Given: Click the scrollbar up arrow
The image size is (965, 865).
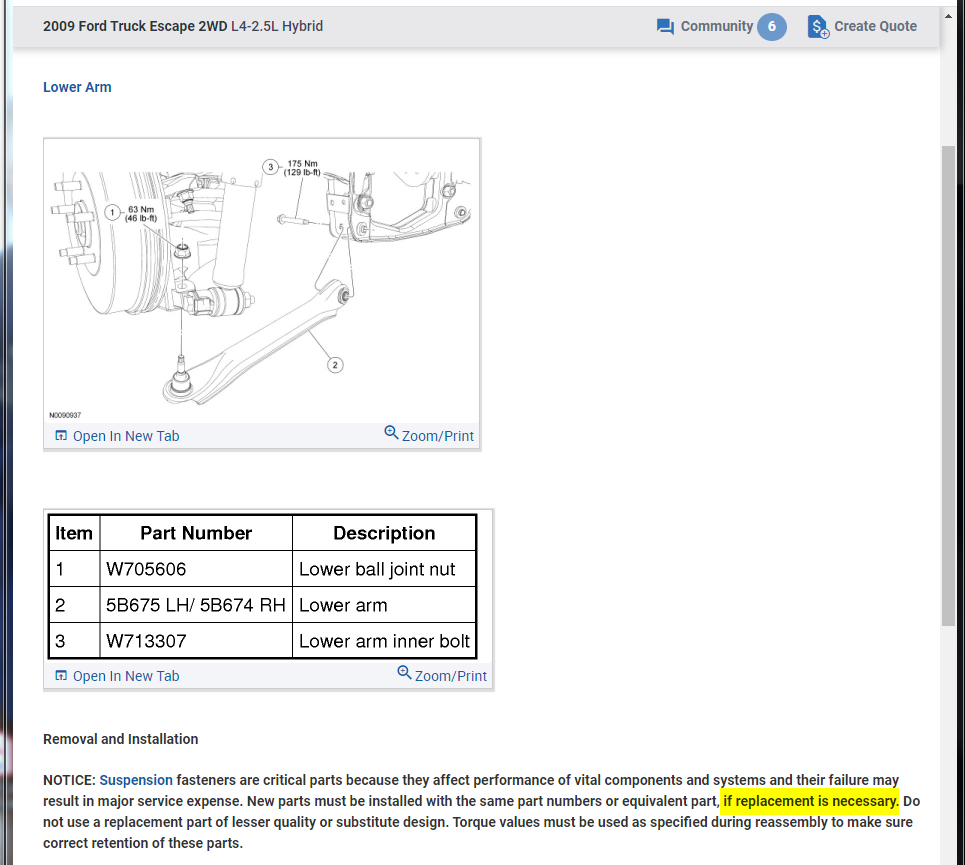Looking at the screenshot, I should click(x=948, y=15).
